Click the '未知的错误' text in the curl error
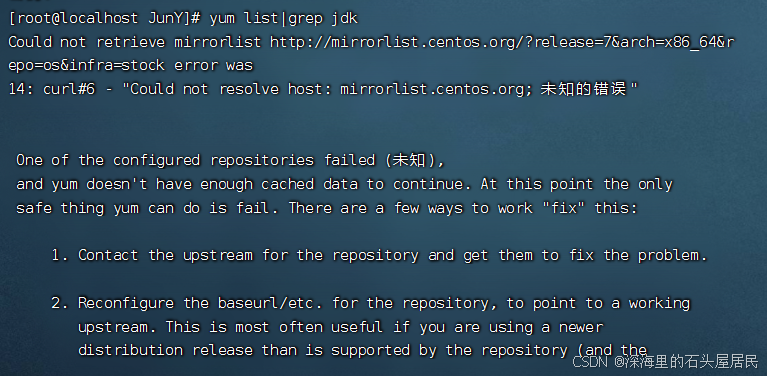Image resolution: width=767 pixels, height=376 pixels. click(583, 89)
